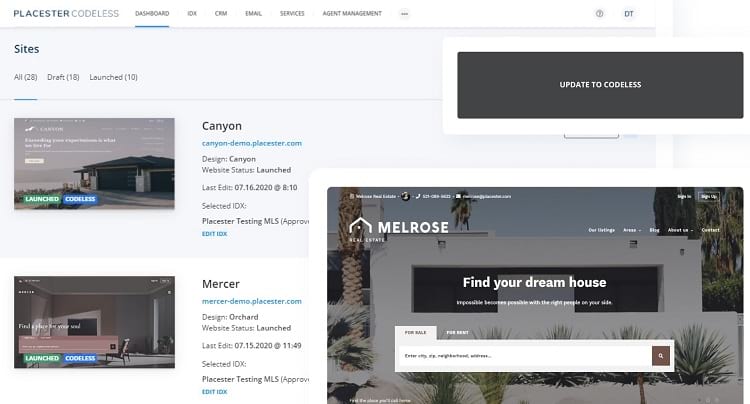Open the Services menu item
The height and width of the screenshot is (404, 750).
coord(292,13)
